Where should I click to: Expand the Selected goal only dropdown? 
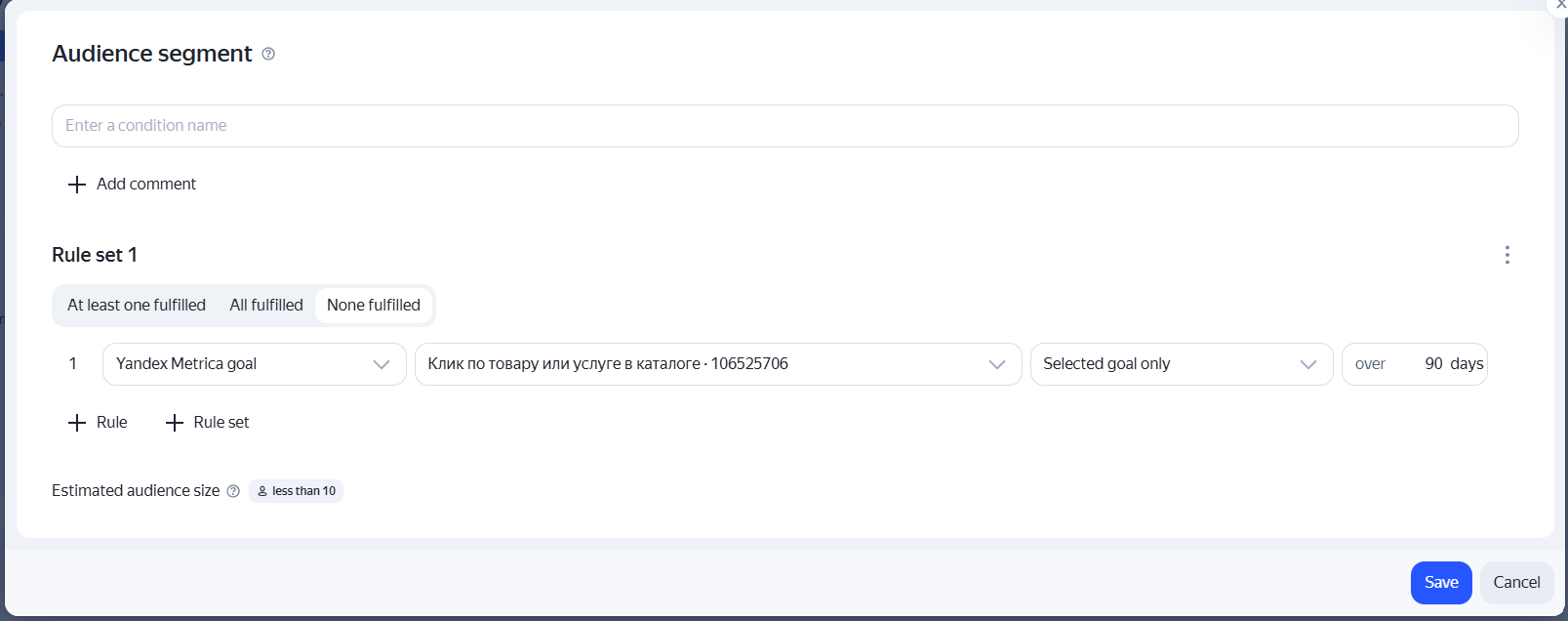[x=1182, y=364]
